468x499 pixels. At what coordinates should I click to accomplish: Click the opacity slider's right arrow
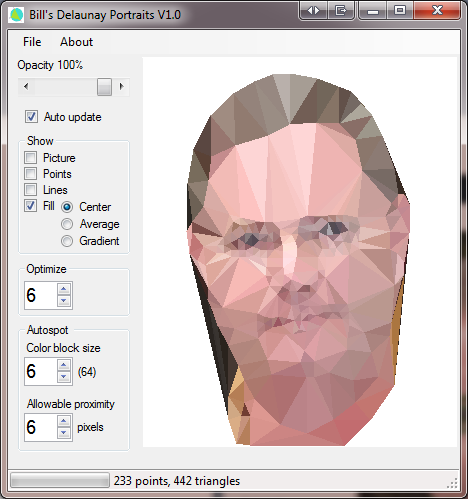coord(121,87)
